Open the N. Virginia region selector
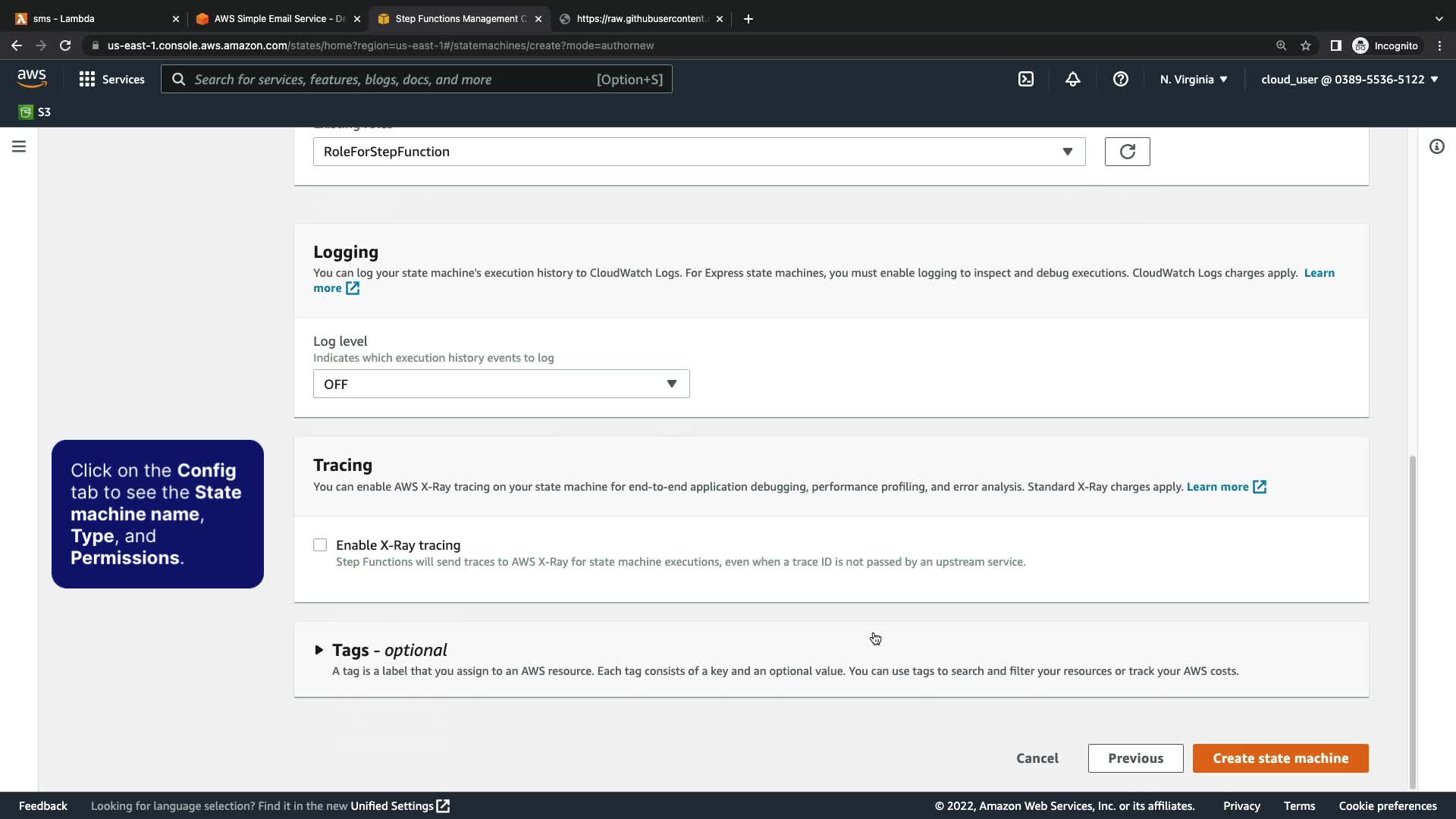 [x=1193, y=79]
